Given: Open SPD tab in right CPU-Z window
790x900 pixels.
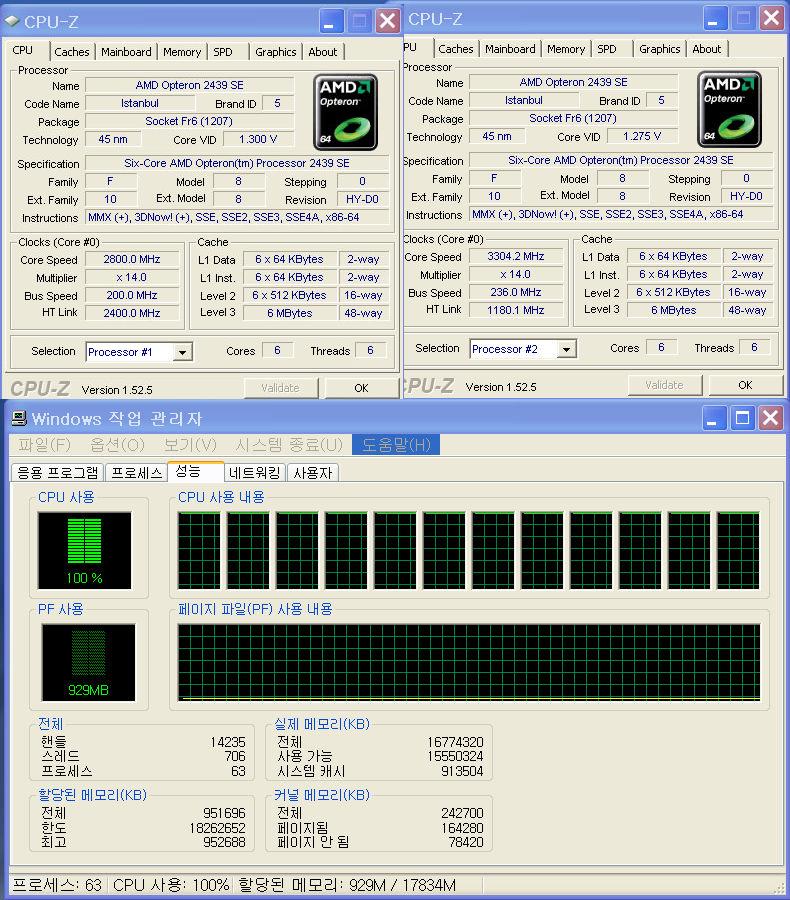Looking at the screenshot, I should [x=607, y=49].
